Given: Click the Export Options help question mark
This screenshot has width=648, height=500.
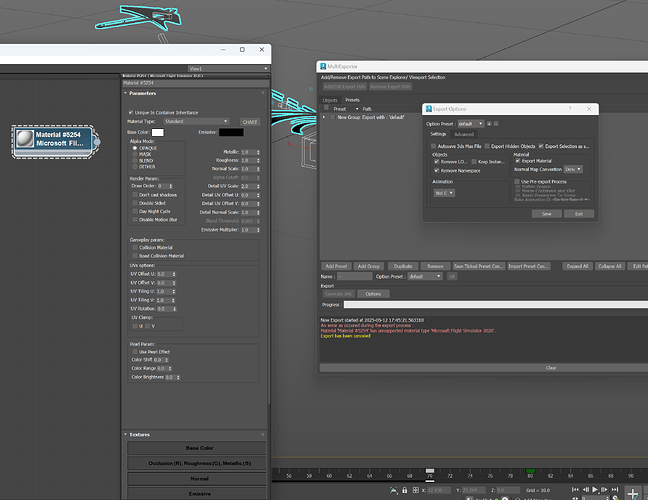Looking at the screenshot, I should [x=570, y=109].
